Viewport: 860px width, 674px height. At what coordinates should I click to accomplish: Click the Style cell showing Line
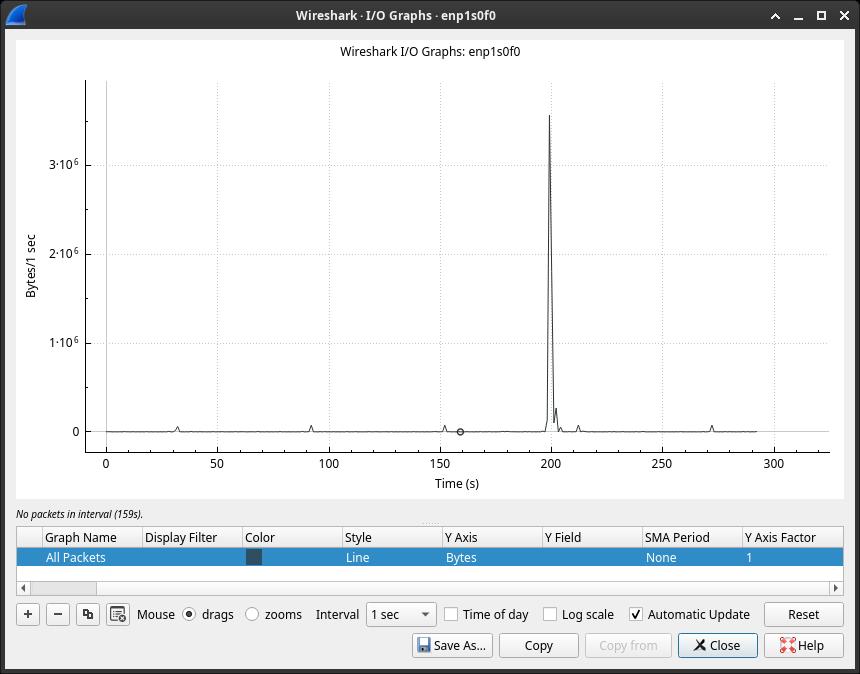point(392,557)
